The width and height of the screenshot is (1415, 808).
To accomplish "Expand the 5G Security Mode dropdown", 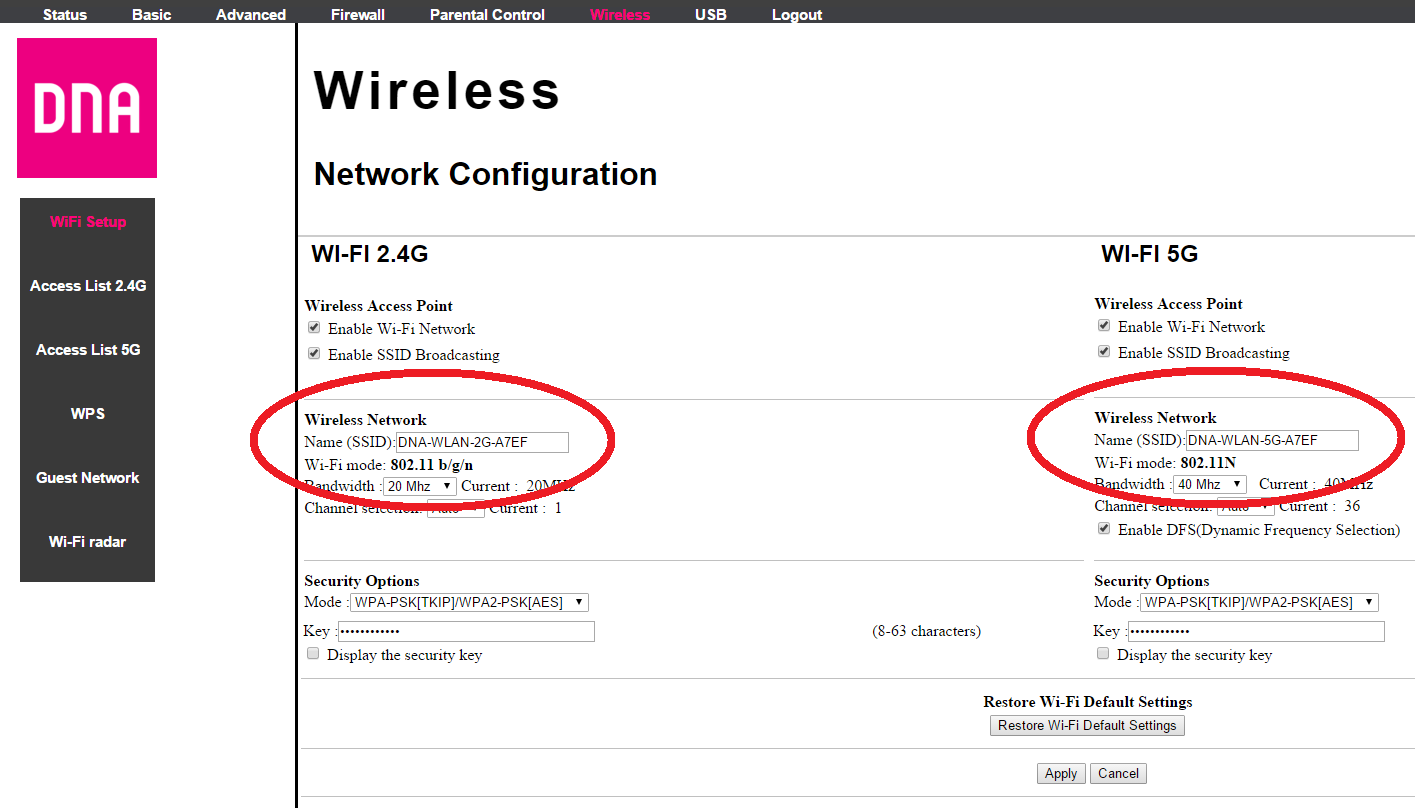I will click(1259, 602).
